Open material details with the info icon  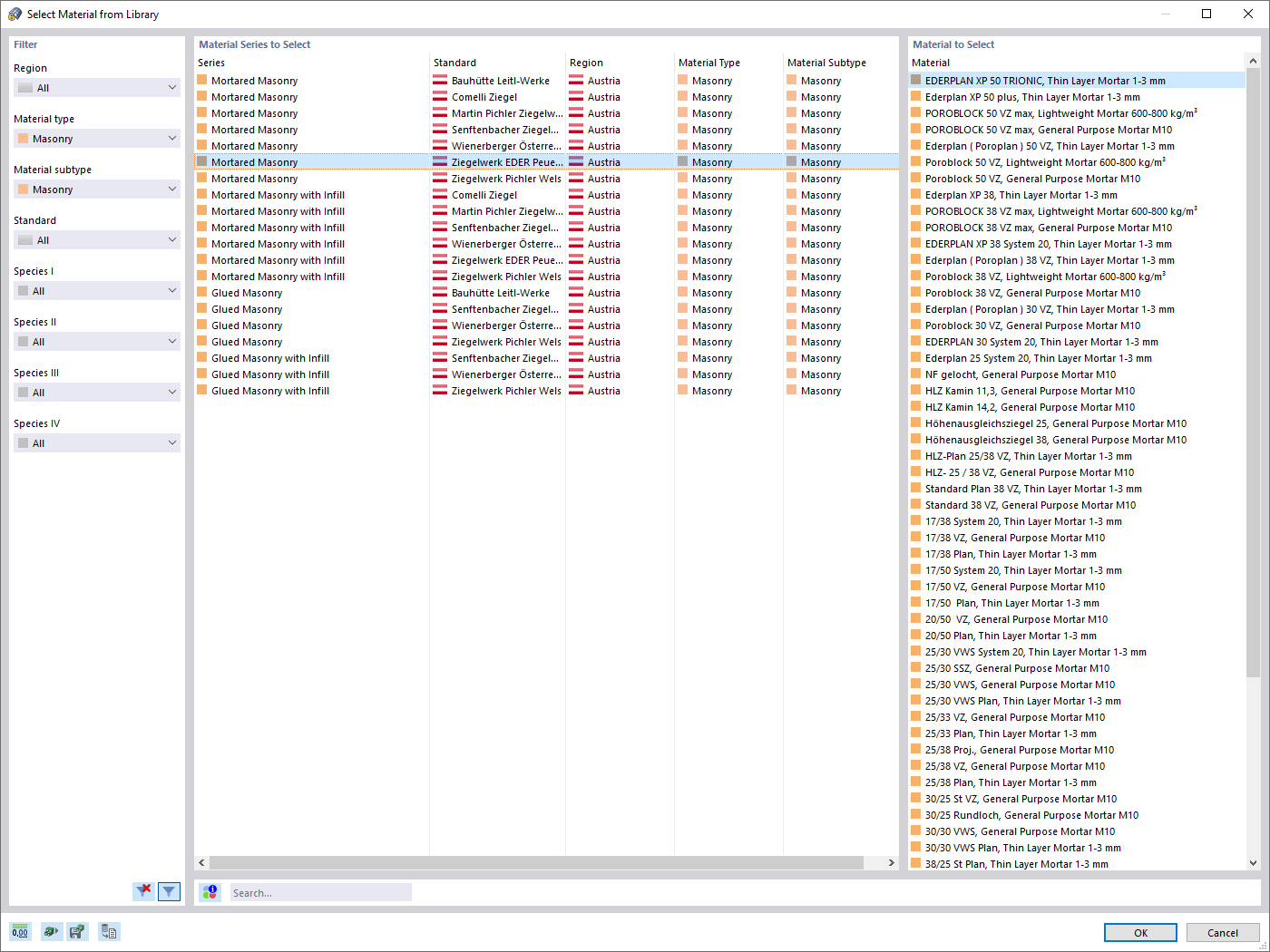click(210, 891)
